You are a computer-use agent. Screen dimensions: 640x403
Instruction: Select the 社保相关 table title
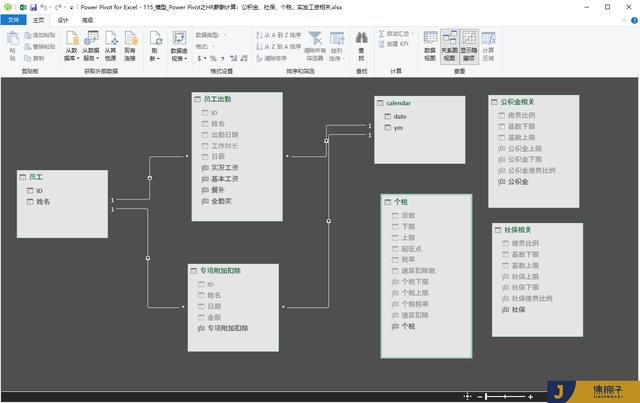(518, 230)
